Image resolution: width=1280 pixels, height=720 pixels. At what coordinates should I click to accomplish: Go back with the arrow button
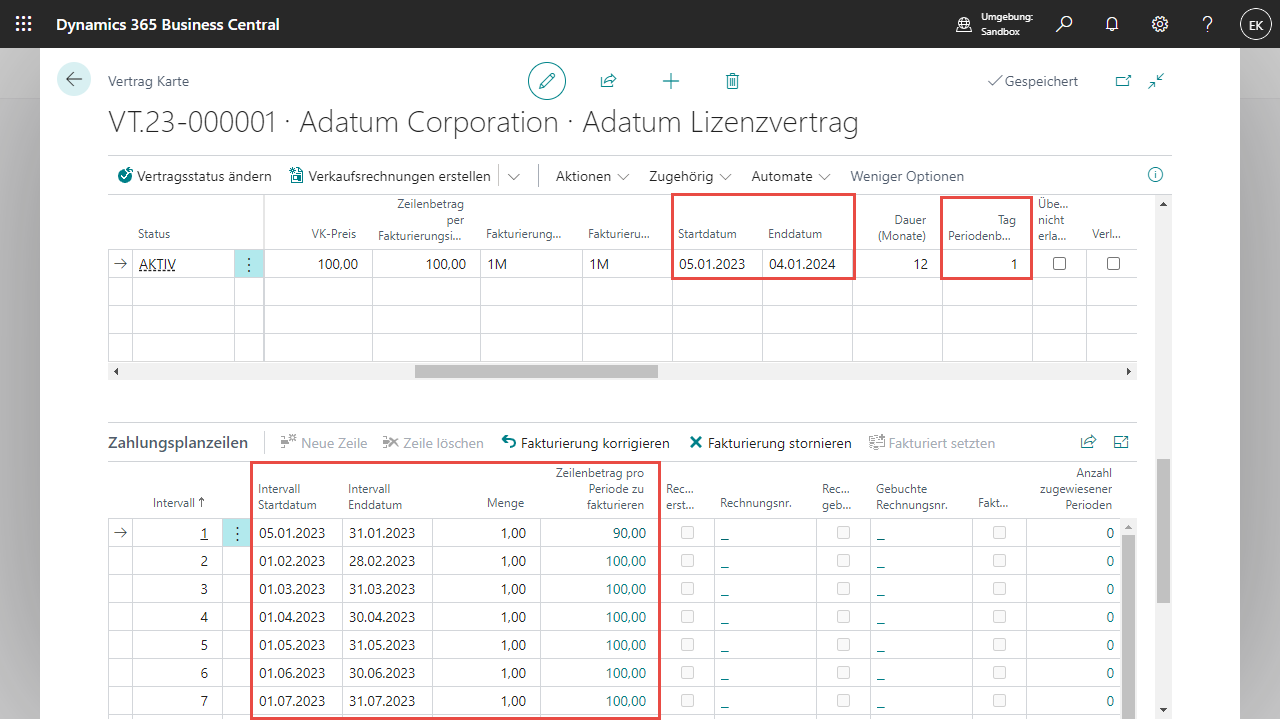74,79
